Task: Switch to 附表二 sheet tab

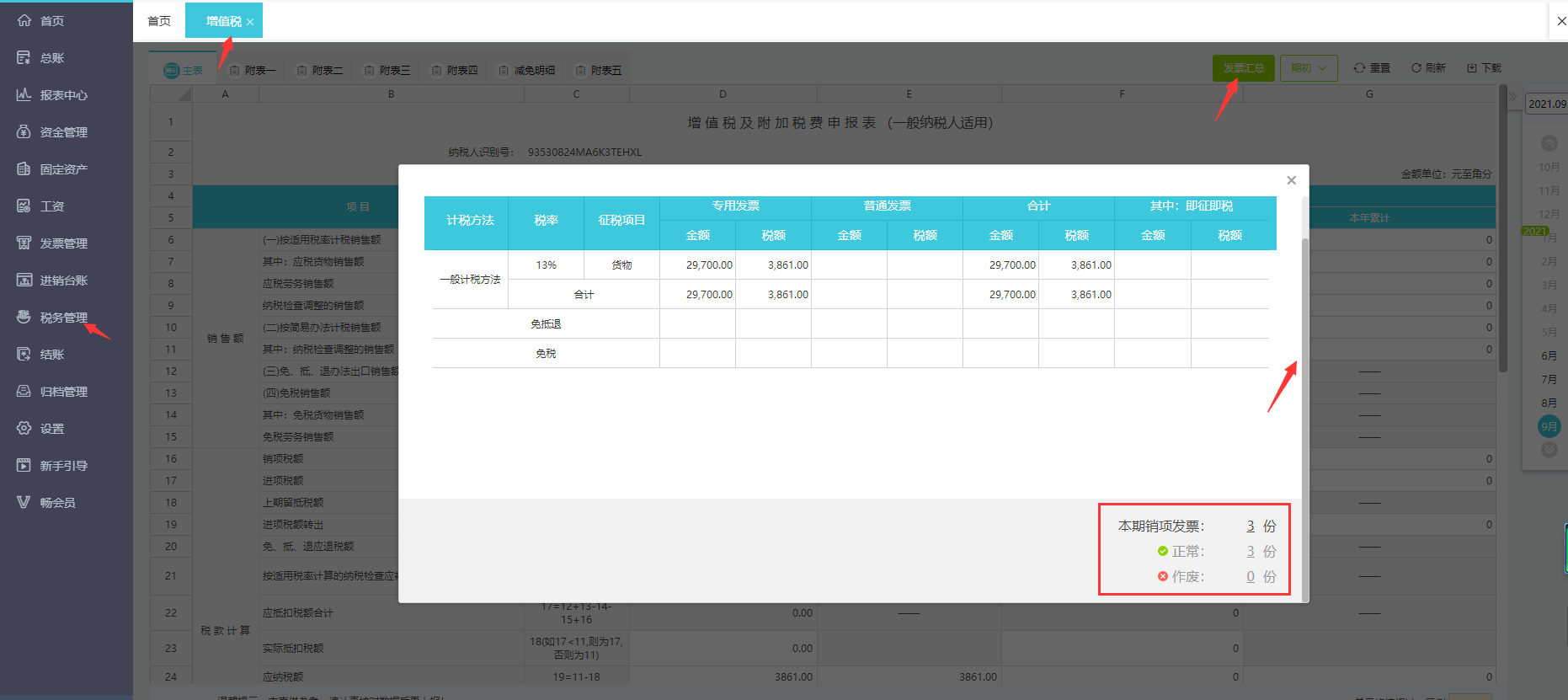Action: click(320, 71)
